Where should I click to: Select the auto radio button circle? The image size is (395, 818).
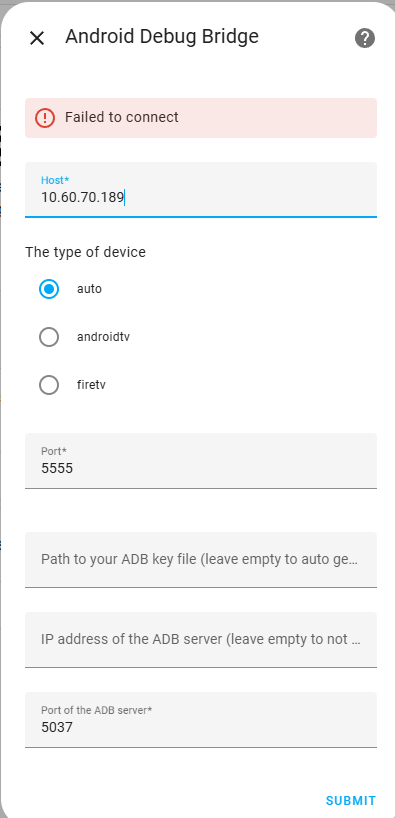49,288
